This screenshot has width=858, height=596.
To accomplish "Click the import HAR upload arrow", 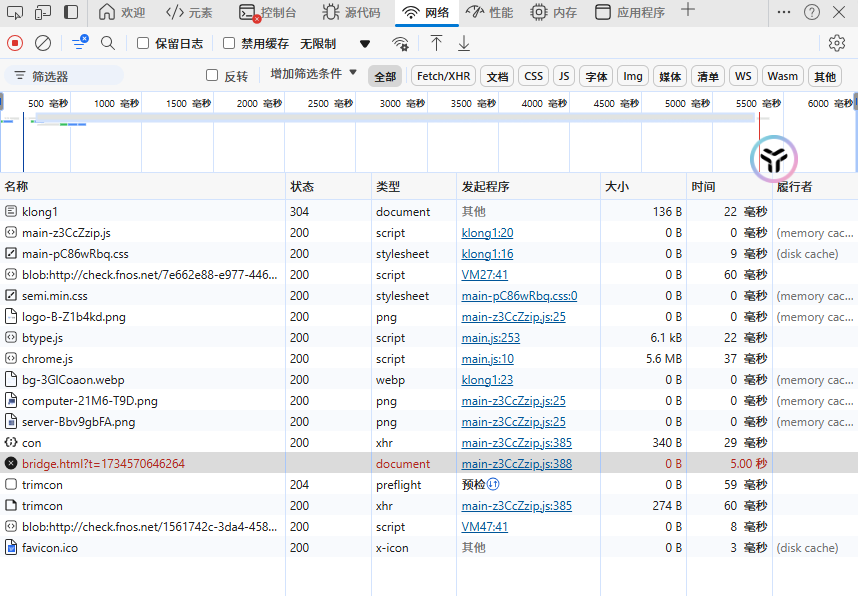I will click(x=436, y=43).
